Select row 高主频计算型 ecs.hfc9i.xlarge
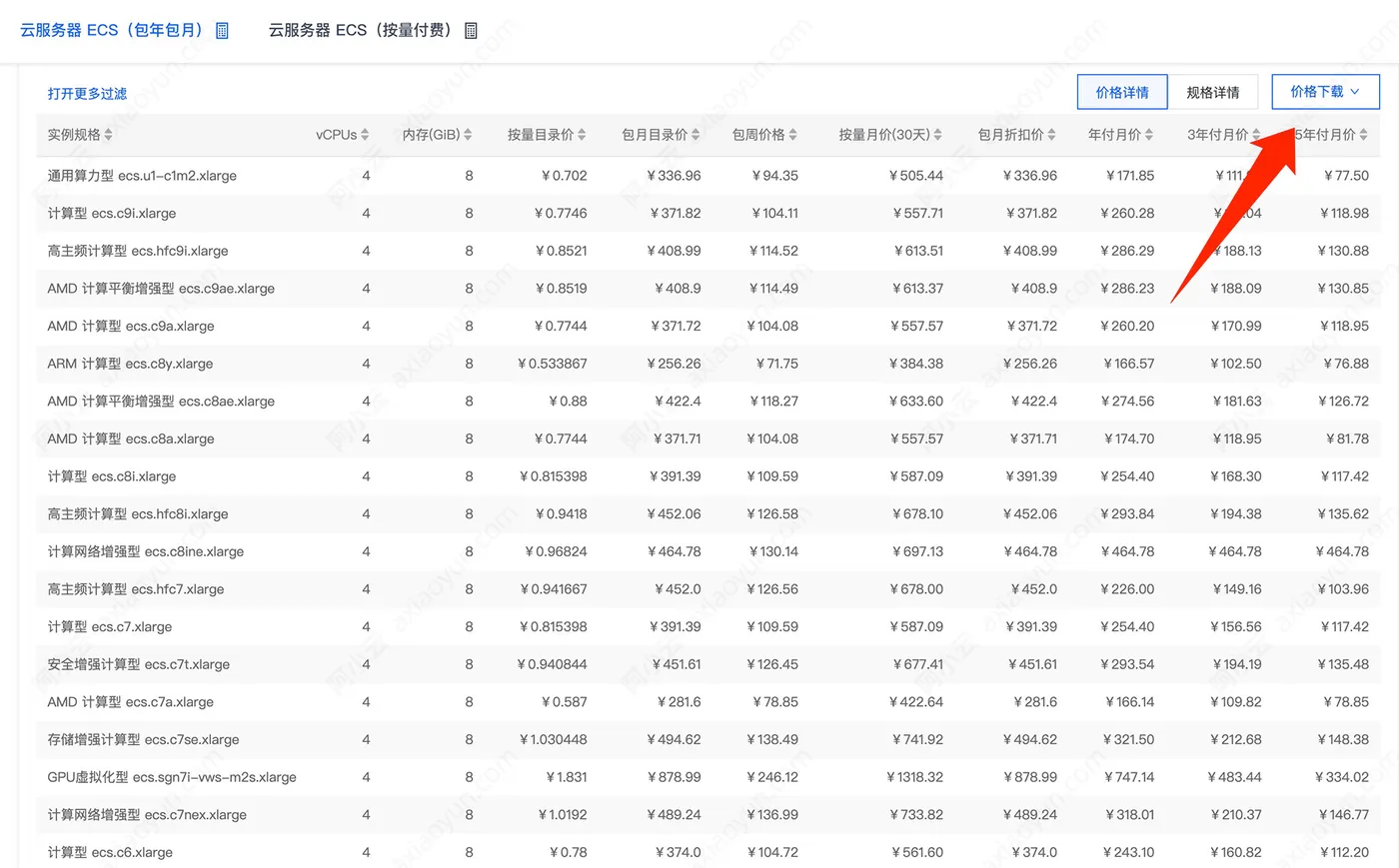Image resolution: width=1399 pixels, height=868 pixels. click(707, 251)
